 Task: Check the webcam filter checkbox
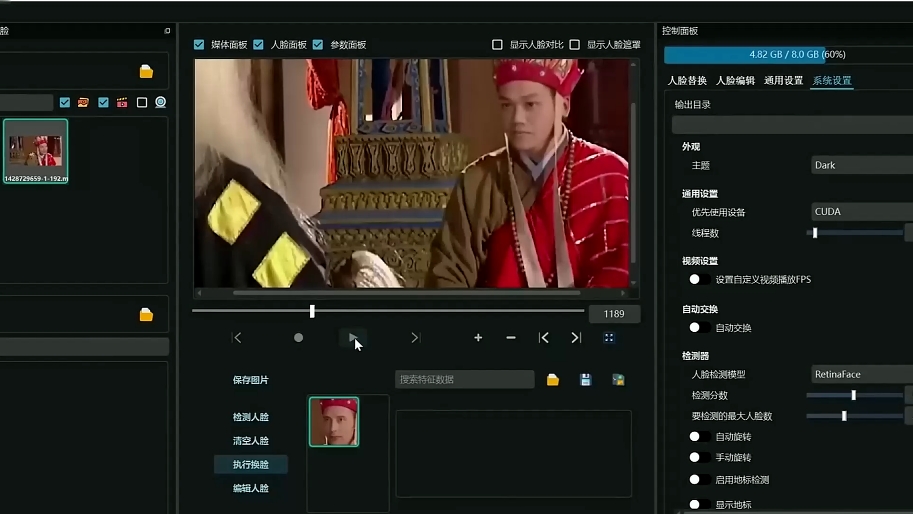point(141,102)
